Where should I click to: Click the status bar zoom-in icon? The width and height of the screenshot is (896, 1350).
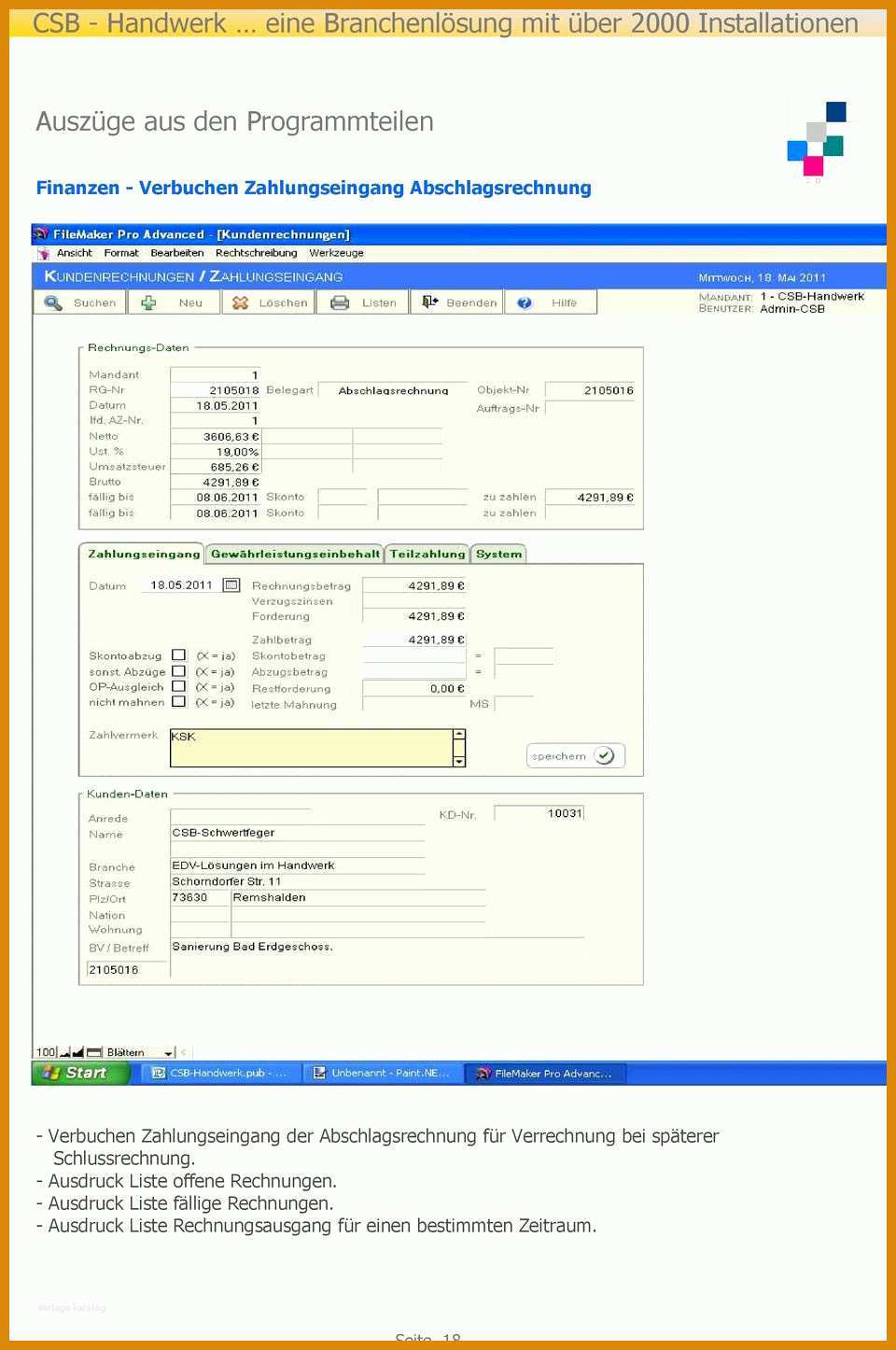coord(78,1052)
